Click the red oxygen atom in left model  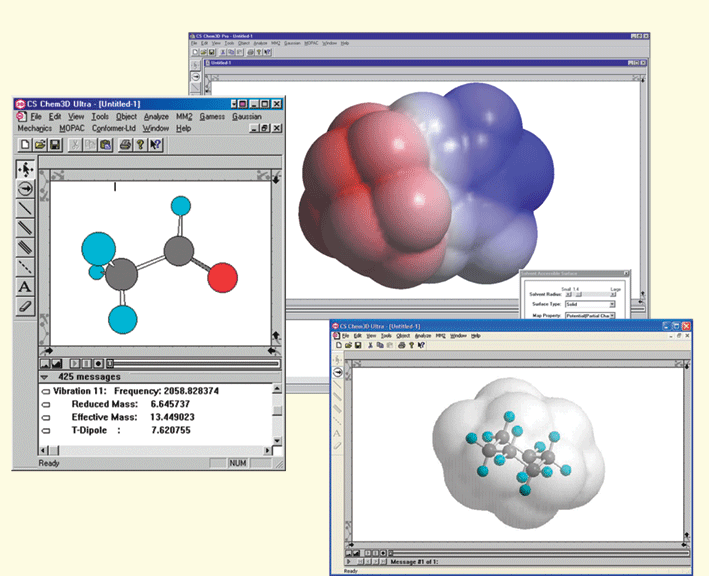click(222, 277)
